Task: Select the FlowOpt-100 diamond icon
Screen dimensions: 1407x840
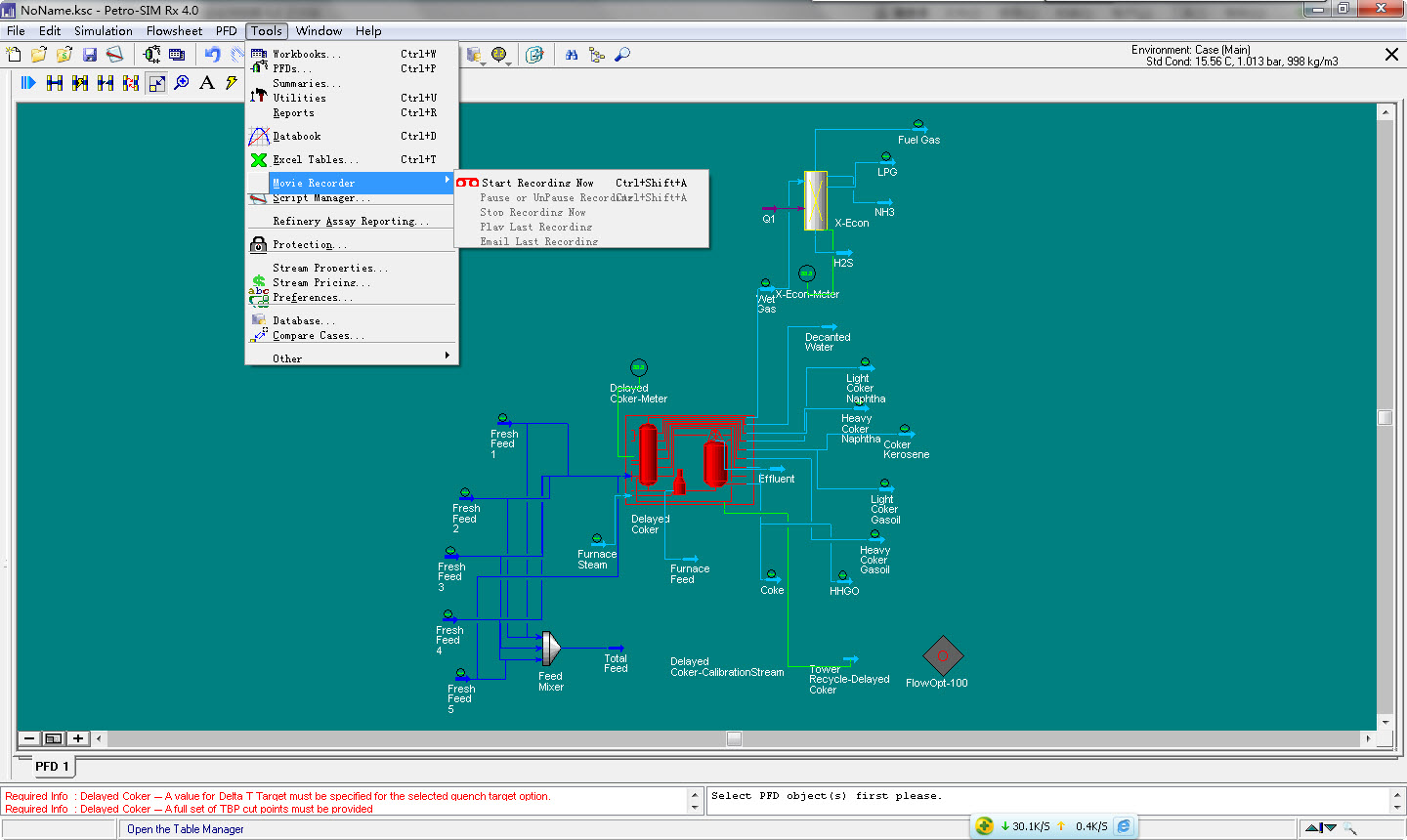Action: 943,655
